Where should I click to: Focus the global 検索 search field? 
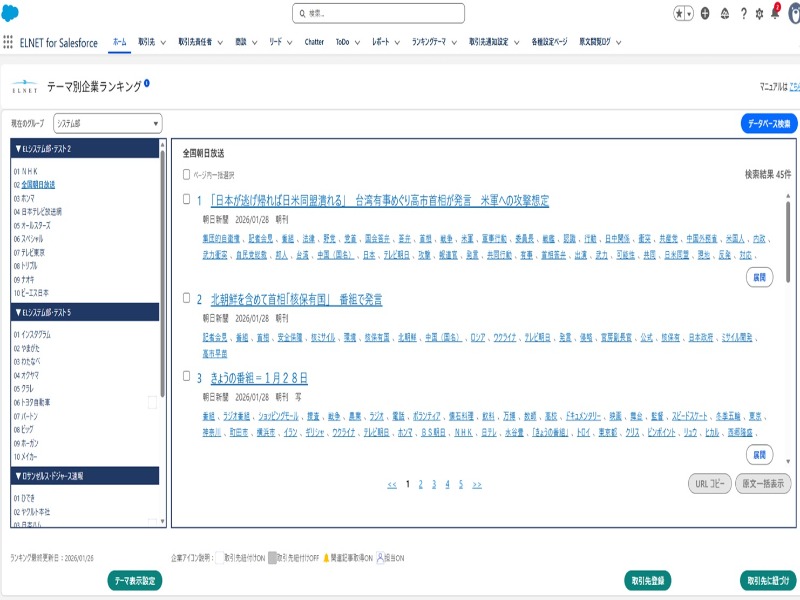point(379,14)
